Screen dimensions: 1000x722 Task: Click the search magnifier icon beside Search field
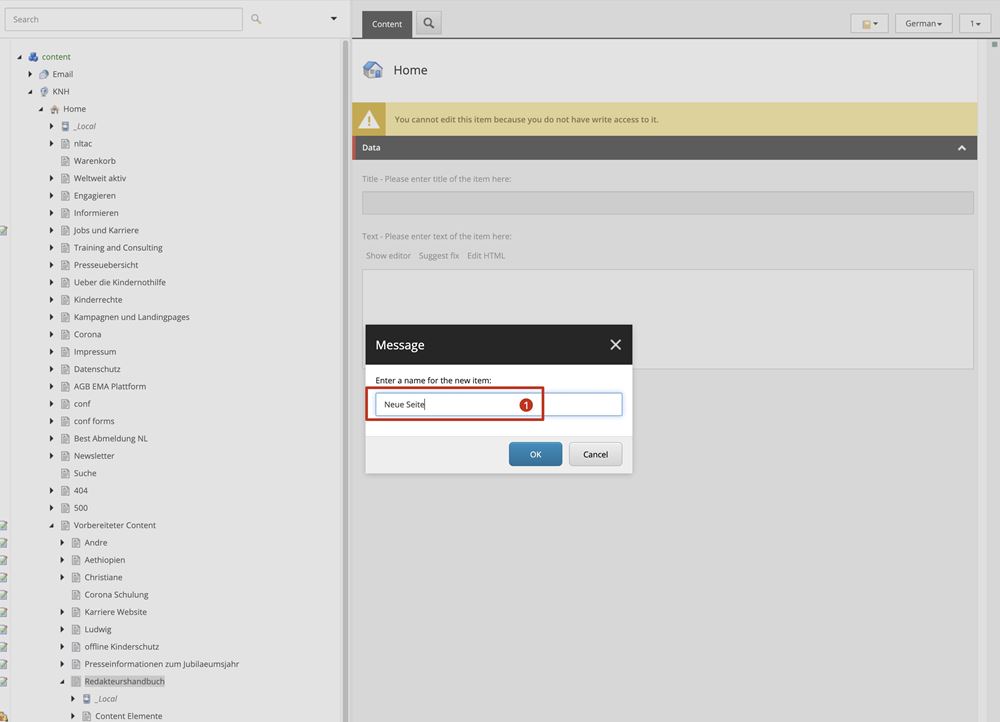(256, 19)
